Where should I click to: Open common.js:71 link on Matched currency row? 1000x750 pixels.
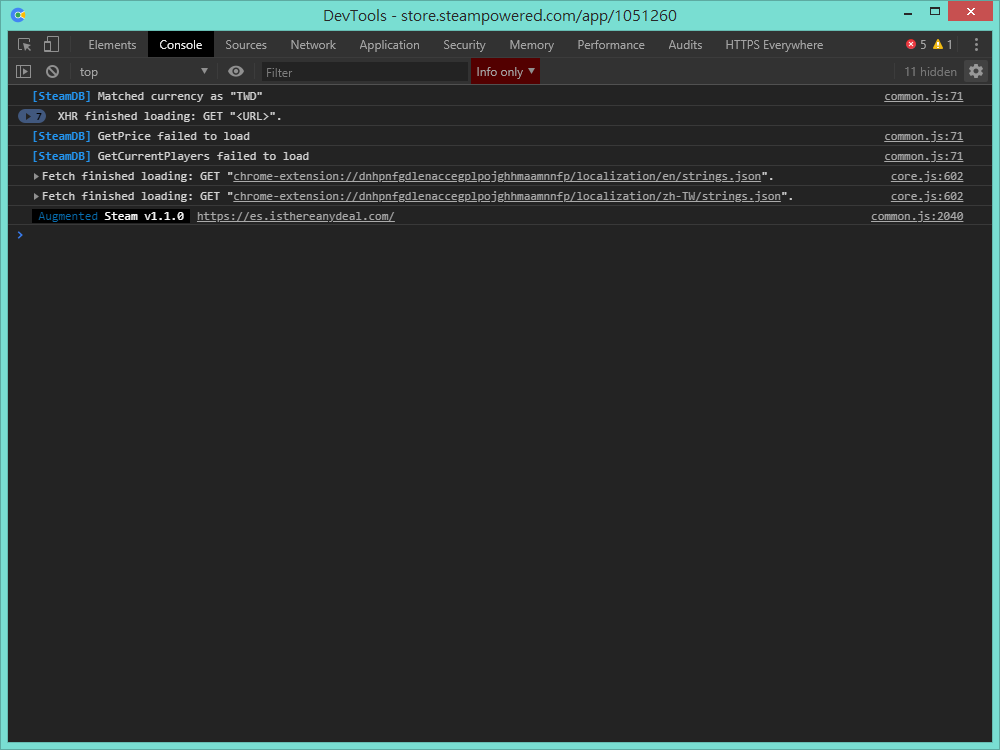923,96
